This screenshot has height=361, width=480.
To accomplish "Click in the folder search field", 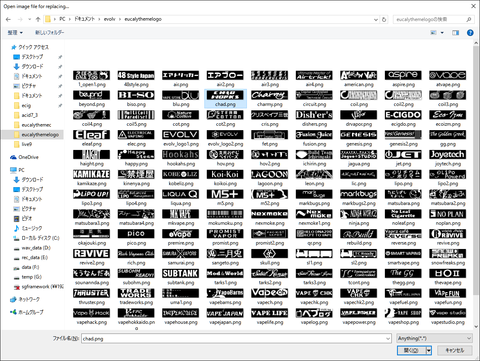I will tap(433, 19).
